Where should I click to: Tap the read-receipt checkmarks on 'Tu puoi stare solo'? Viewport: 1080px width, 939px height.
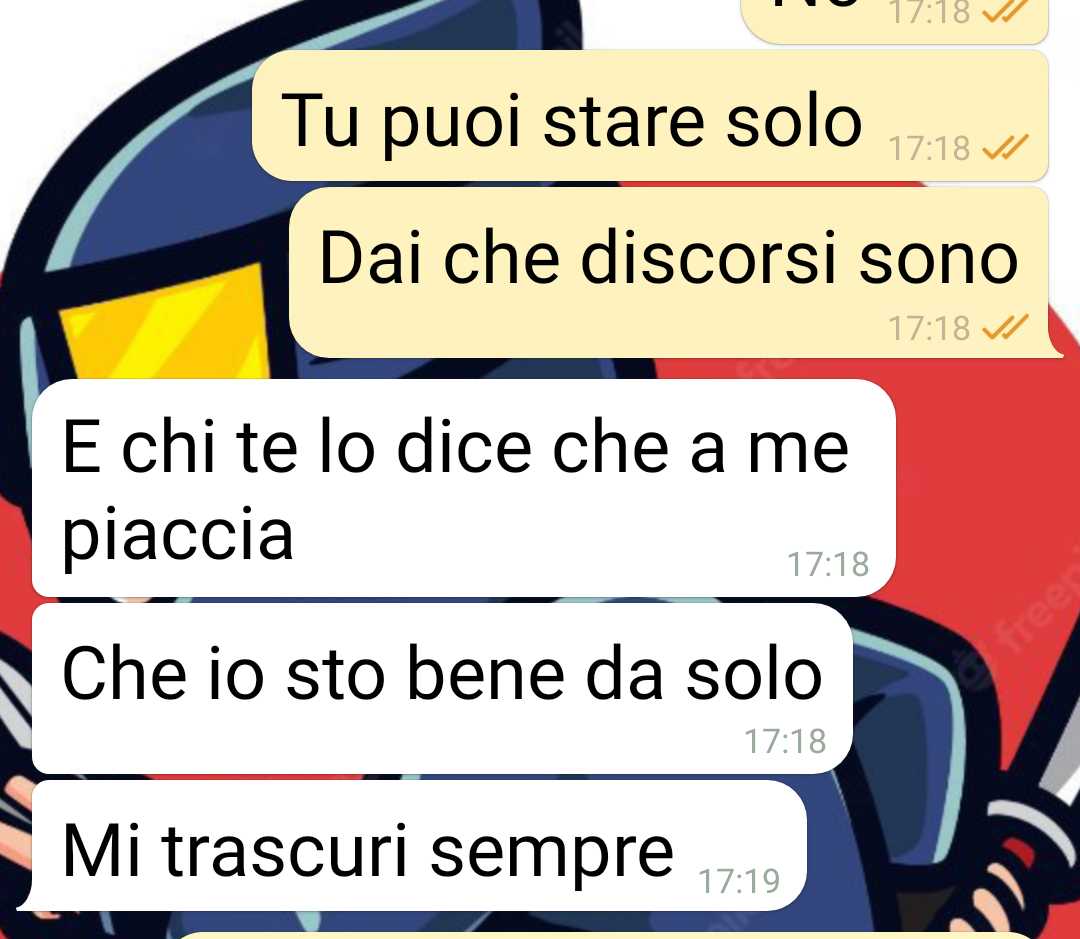[1005, 147]
